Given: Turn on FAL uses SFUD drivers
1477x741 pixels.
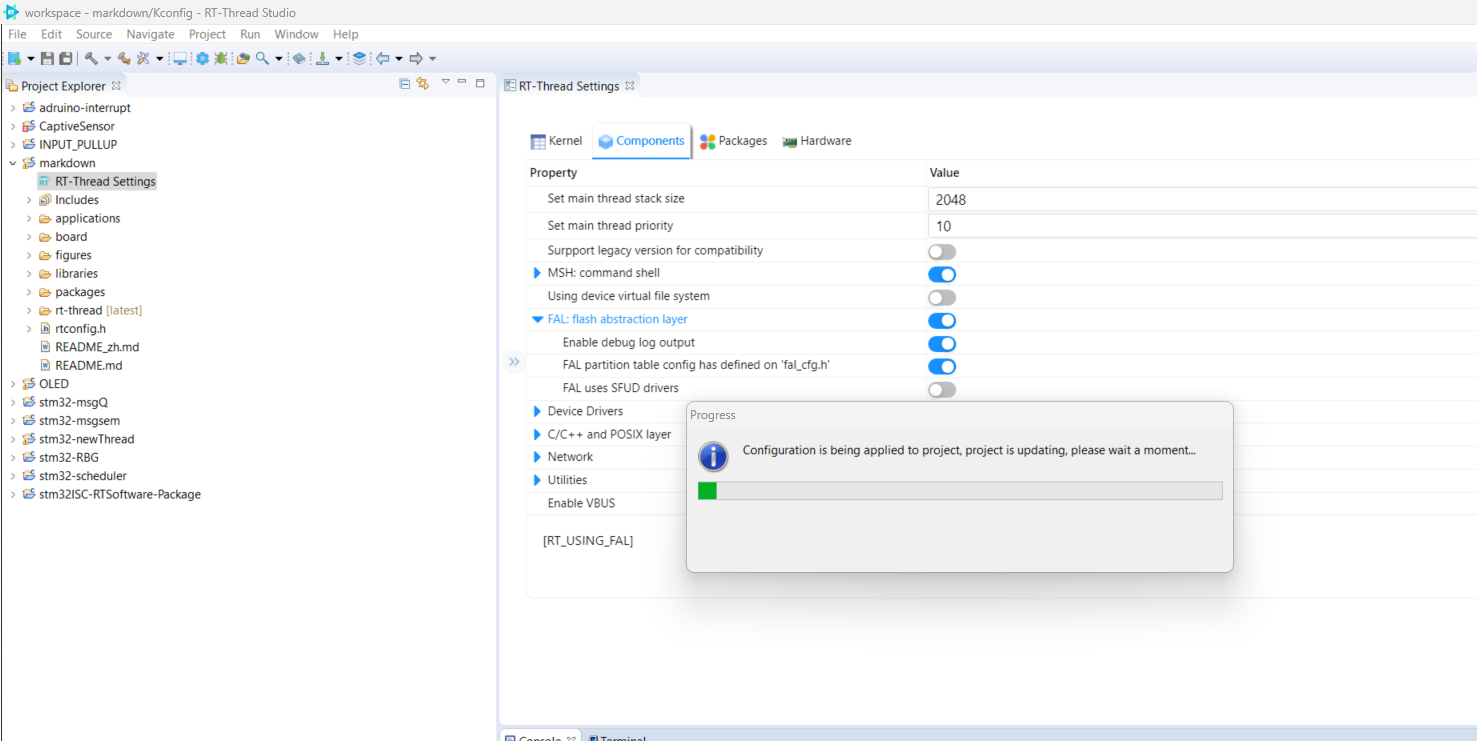Looking at the screenshot, I should click(x=942, y=389).
